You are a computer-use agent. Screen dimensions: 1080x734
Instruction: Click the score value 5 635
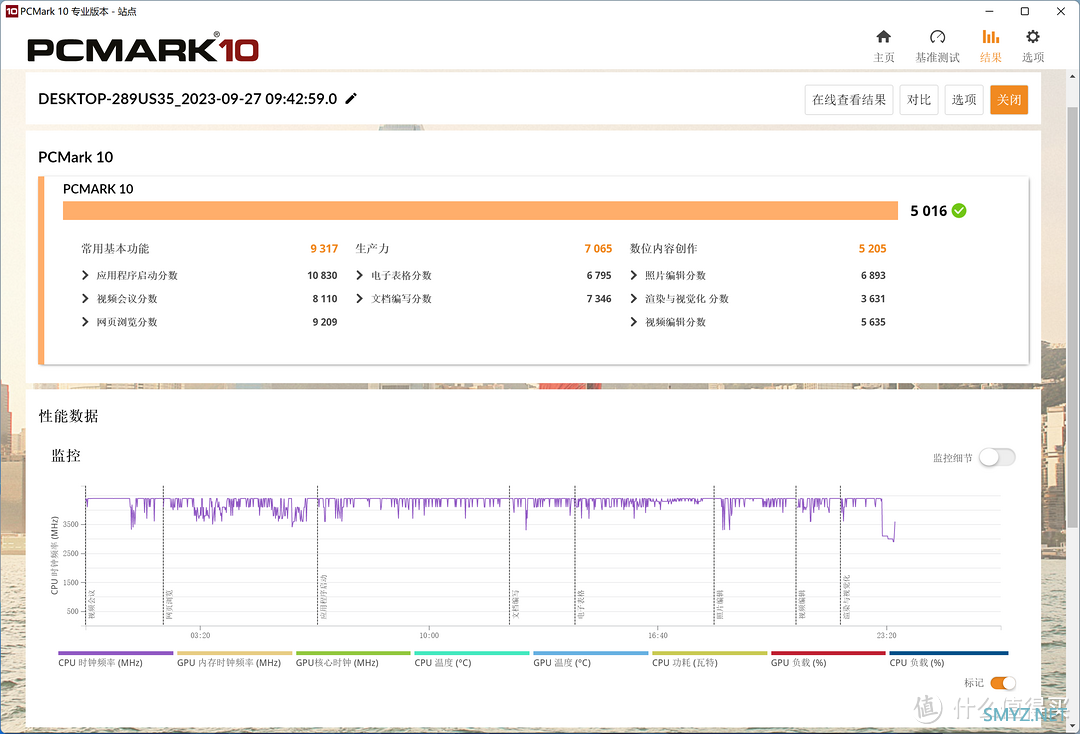point(873,322)
